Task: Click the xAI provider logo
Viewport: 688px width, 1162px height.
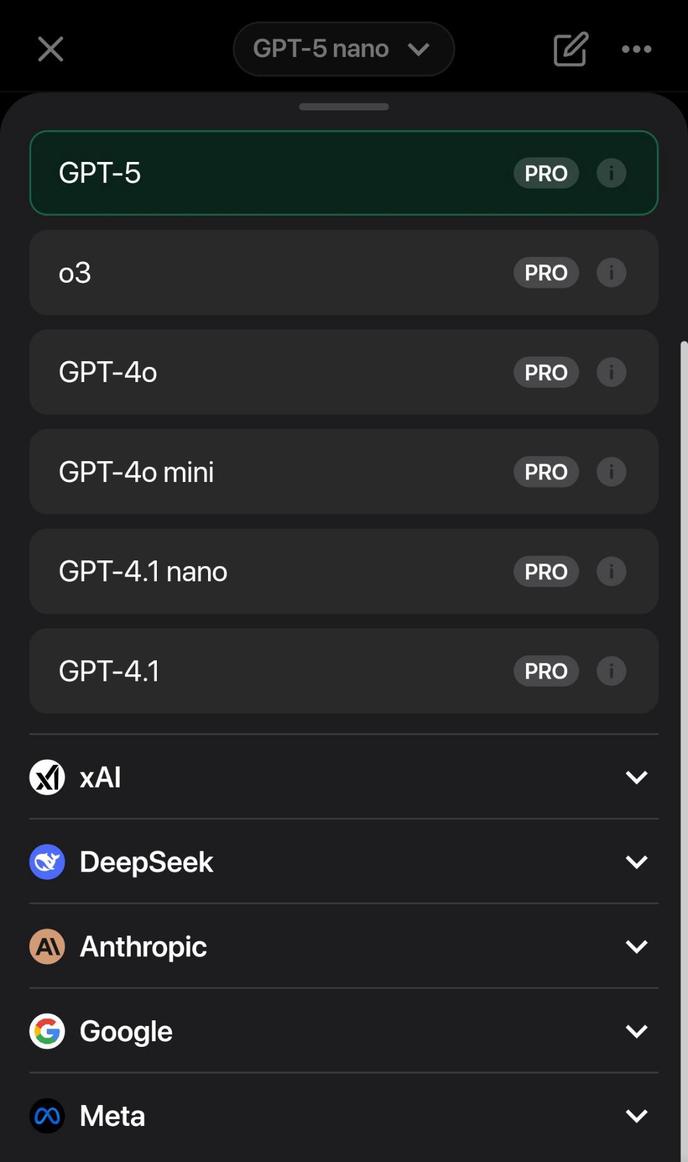Action: (x=46, y=775)
